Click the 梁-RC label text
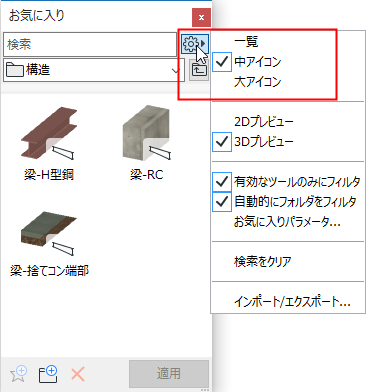Viewport: 366px width, 392px height. point(147,175)
